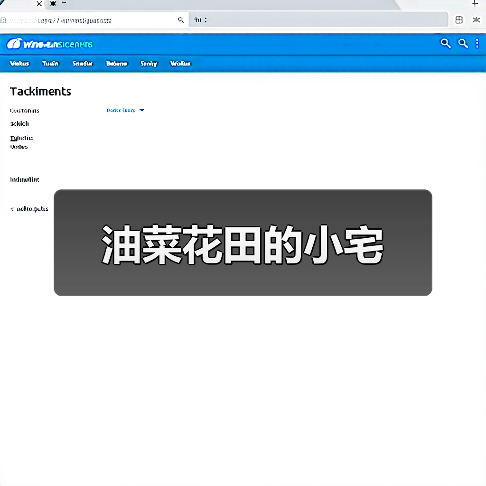Open the three-dot menu in the blue header
Viewport: 486px width, 486px height.
point(477,43)
